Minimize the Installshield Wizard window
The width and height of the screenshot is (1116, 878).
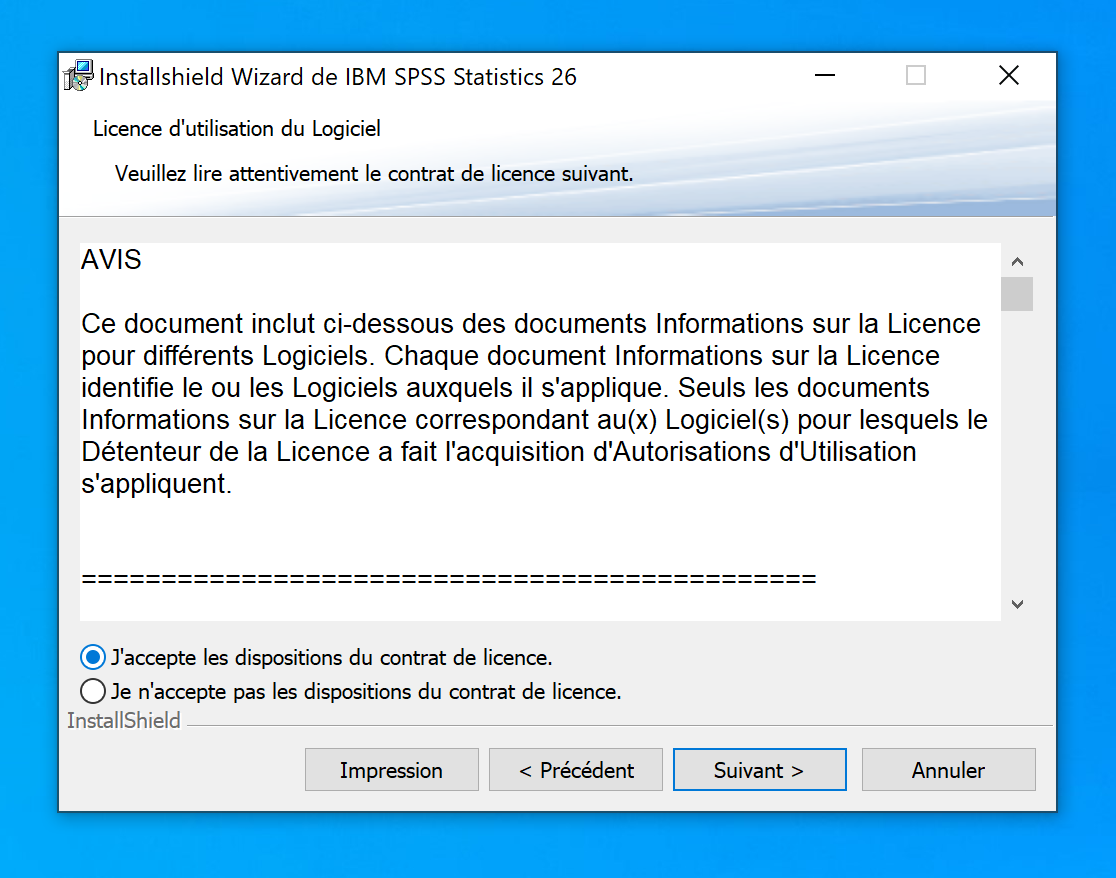tap(824, 76)
